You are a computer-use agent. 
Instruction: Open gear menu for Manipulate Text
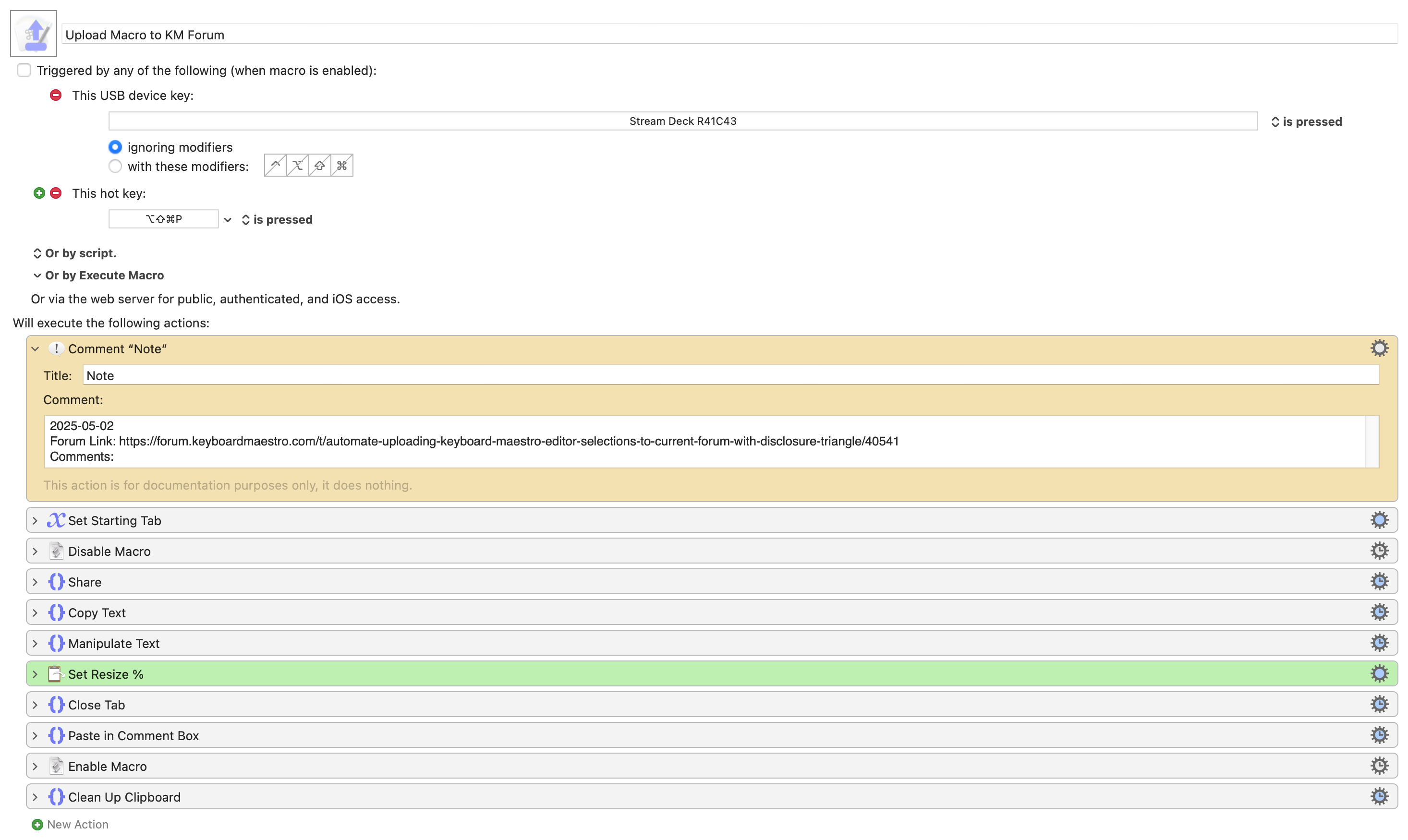click(1379, 642)
